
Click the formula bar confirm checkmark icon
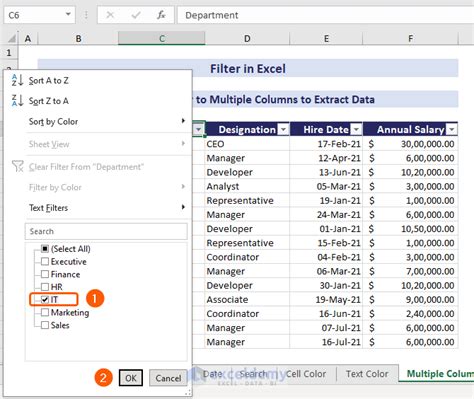click(136, 15)
